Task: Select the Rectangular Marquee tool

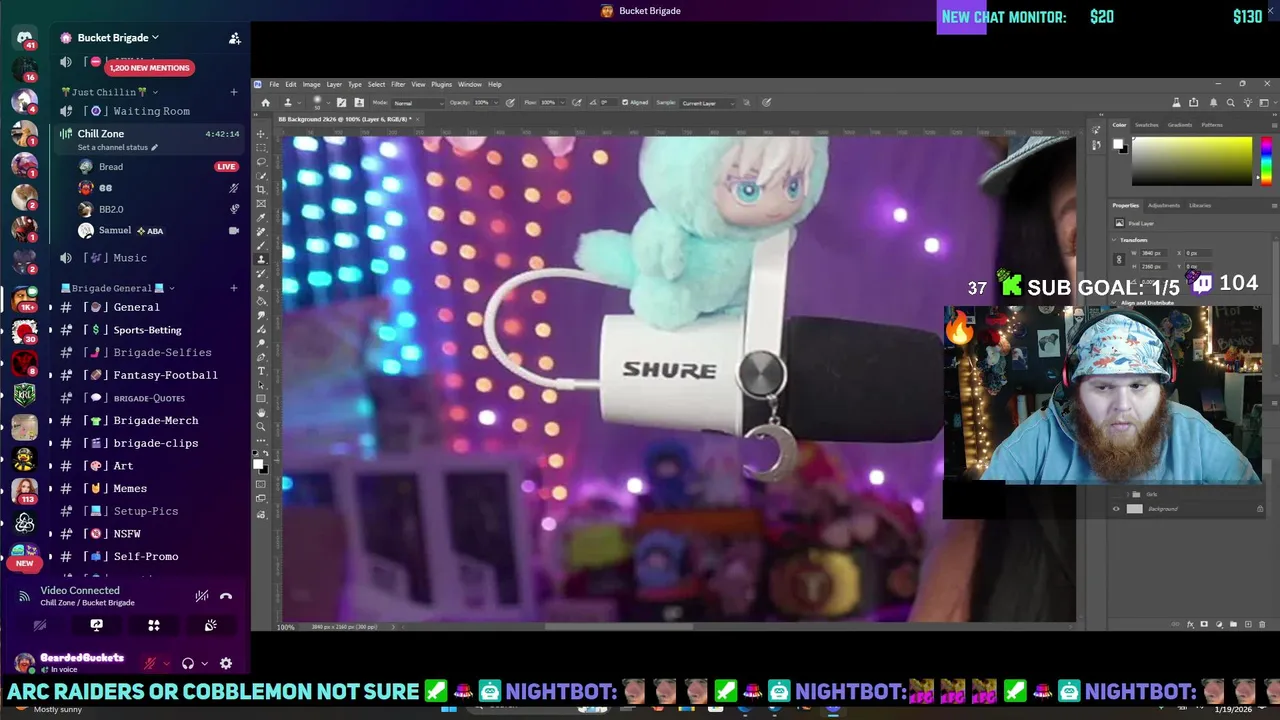Action: pyautogui.click(x=261, y=148)
